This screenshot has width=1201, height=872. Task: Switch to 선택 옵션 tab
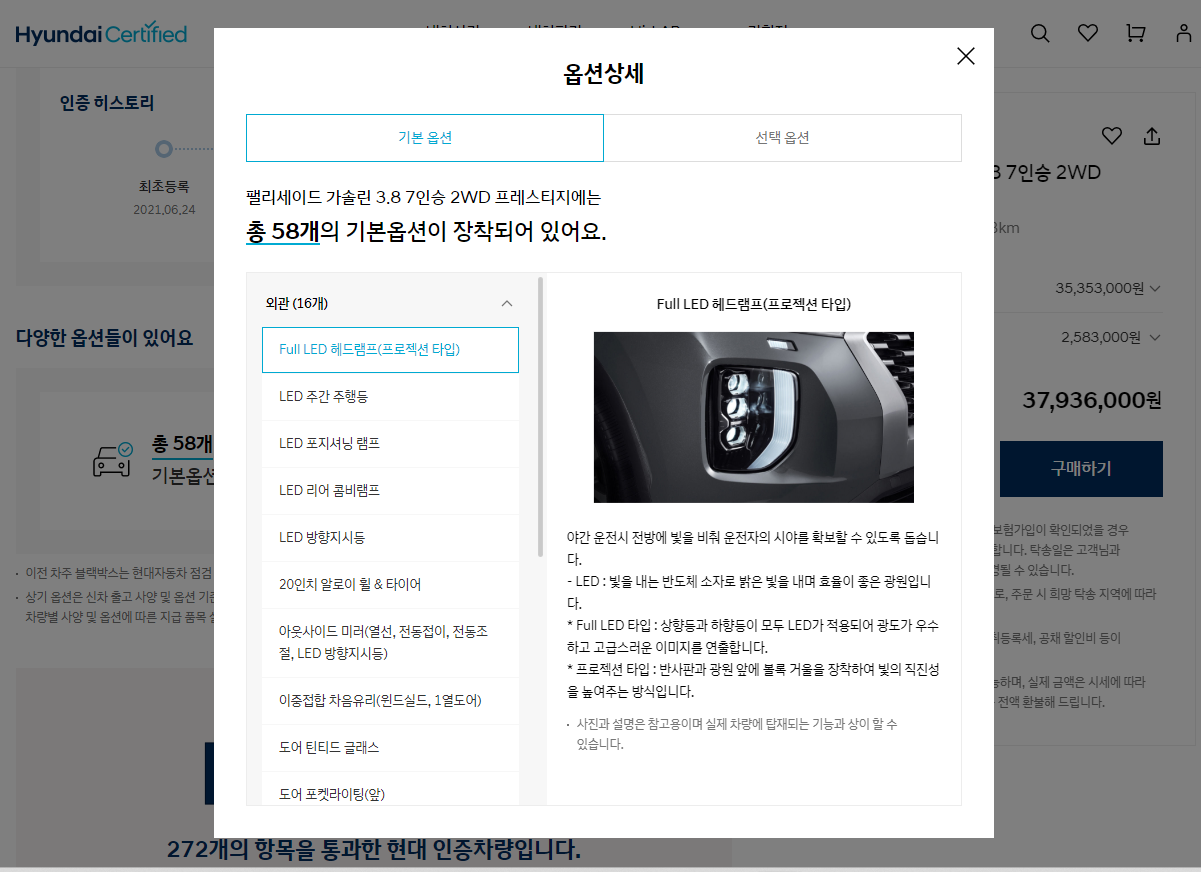coord(782,138)
